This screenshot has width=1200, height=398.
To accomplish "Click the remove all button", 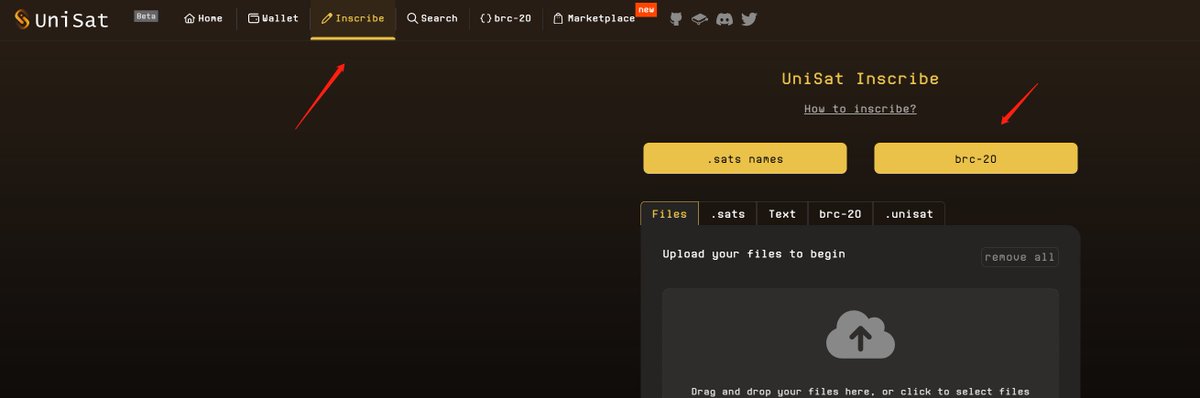I will 1019,257.
